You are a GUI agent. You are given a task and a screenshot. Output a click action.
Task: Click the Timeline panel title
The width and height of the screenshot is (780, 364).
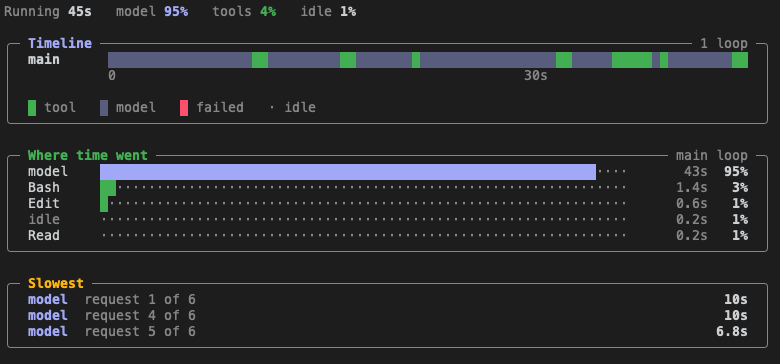(x=60, y=44)
